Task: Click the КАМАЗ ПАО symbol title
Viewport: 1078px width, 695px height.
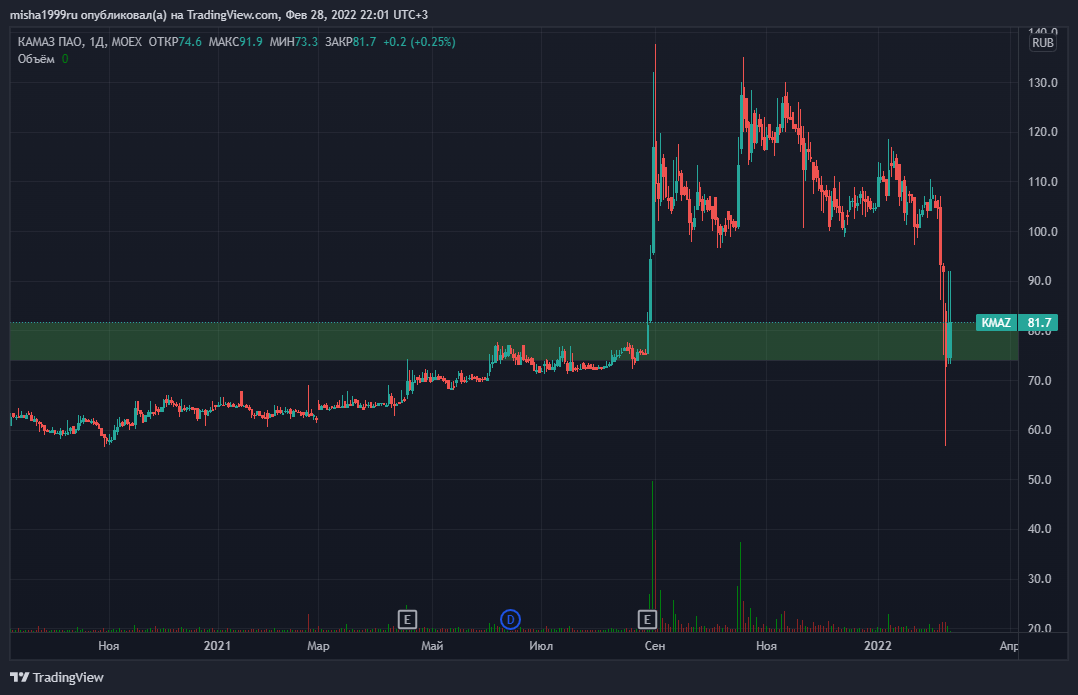Action: (x=50, y=42)
